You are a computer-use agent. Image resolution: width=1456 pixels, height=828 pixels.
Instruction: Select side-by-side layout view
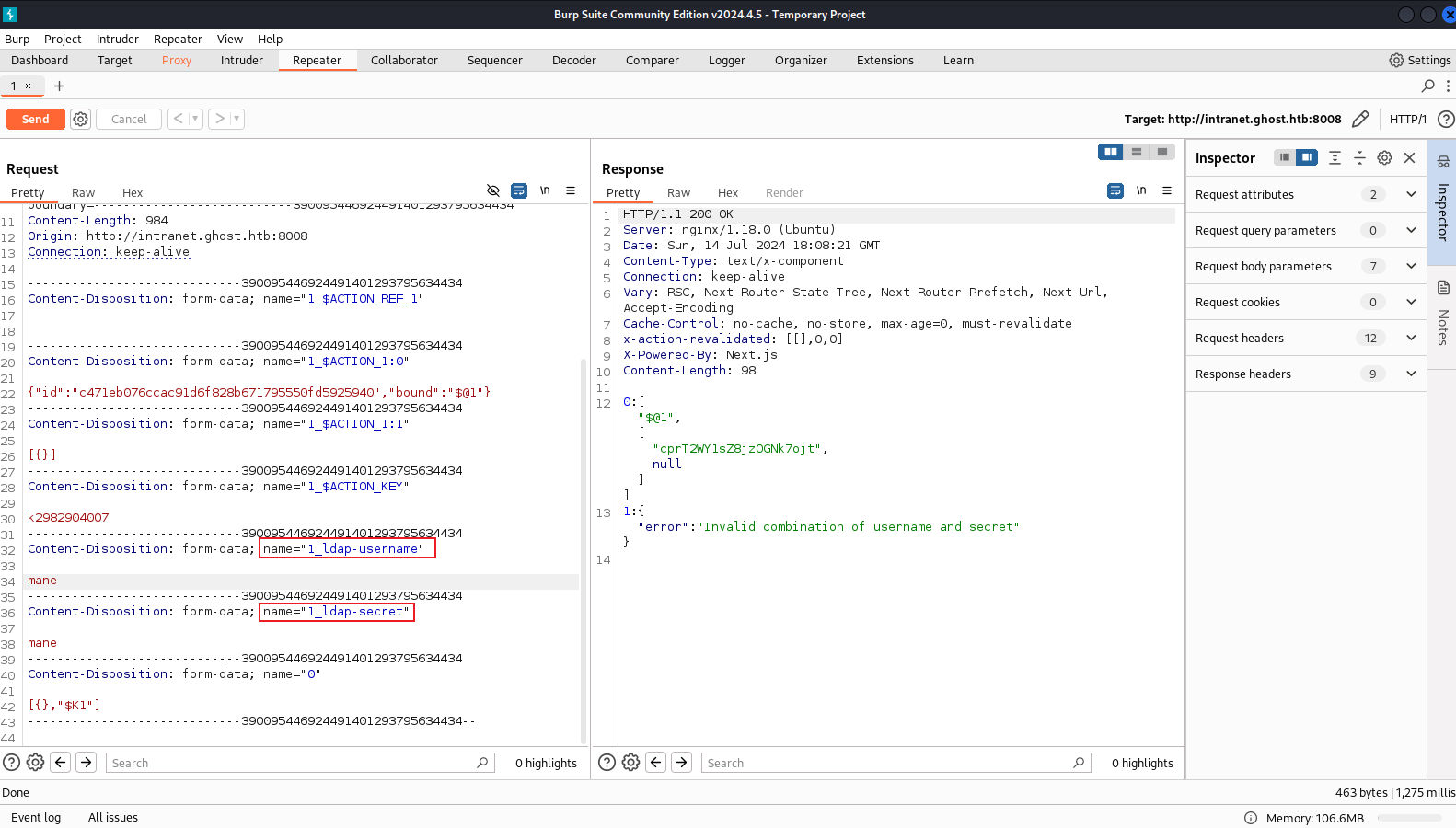(1111, 152)
